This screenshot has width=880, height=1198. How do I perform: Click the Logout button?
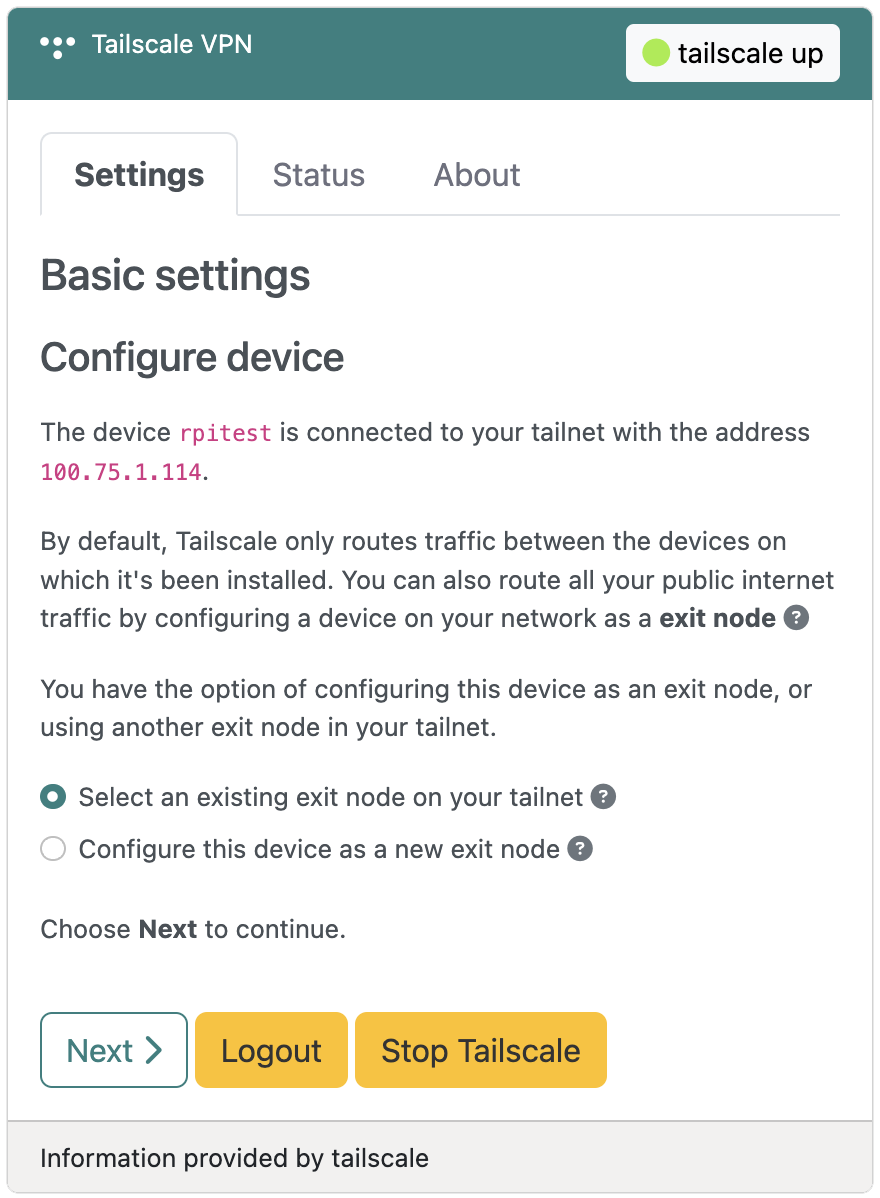coord(271,1050)
